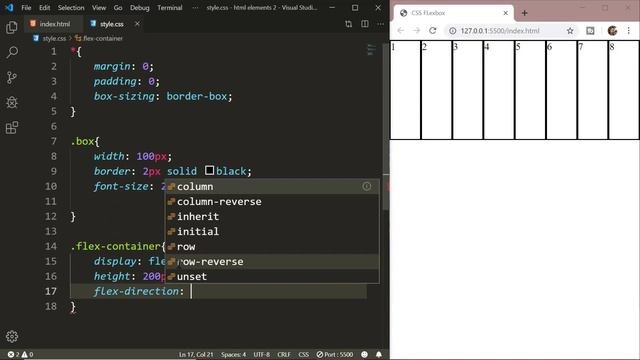Select 'row' from the autocomplete list
The height and width of the screenshot is (360, 640).
272,247
